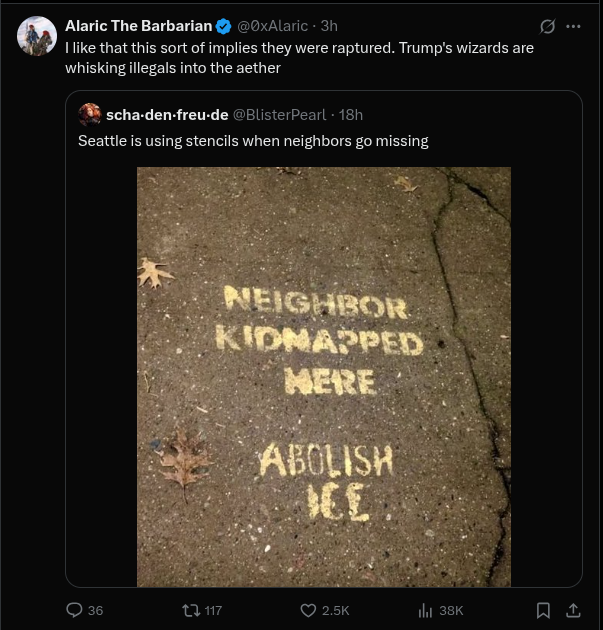Open the reply comment icon

point(74,610)
